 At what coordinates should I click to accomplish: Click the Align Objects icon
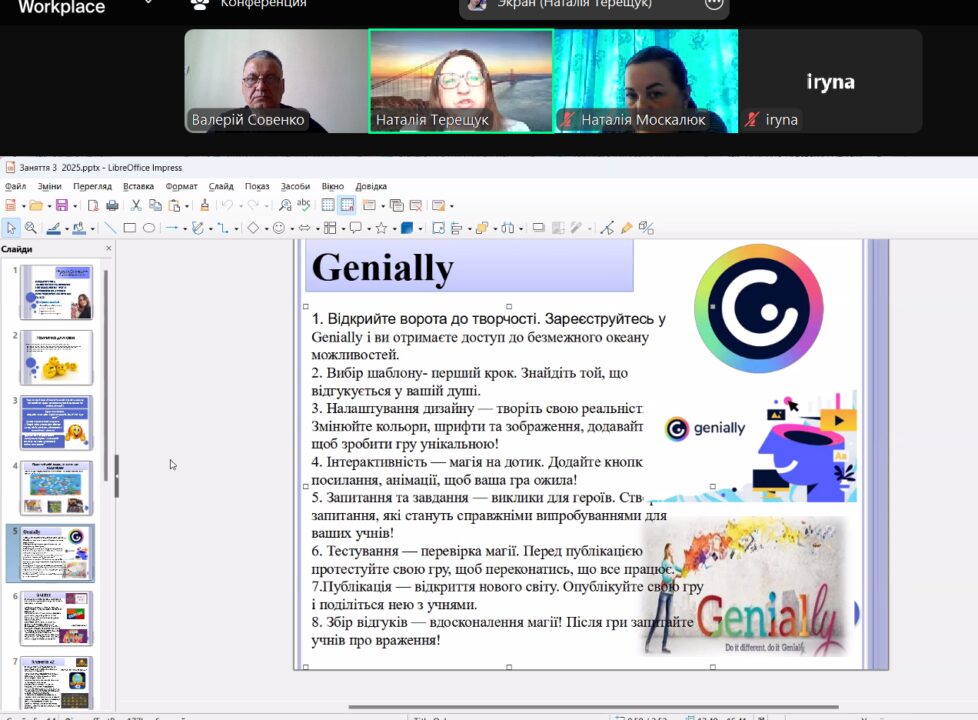tap(456, 228)
